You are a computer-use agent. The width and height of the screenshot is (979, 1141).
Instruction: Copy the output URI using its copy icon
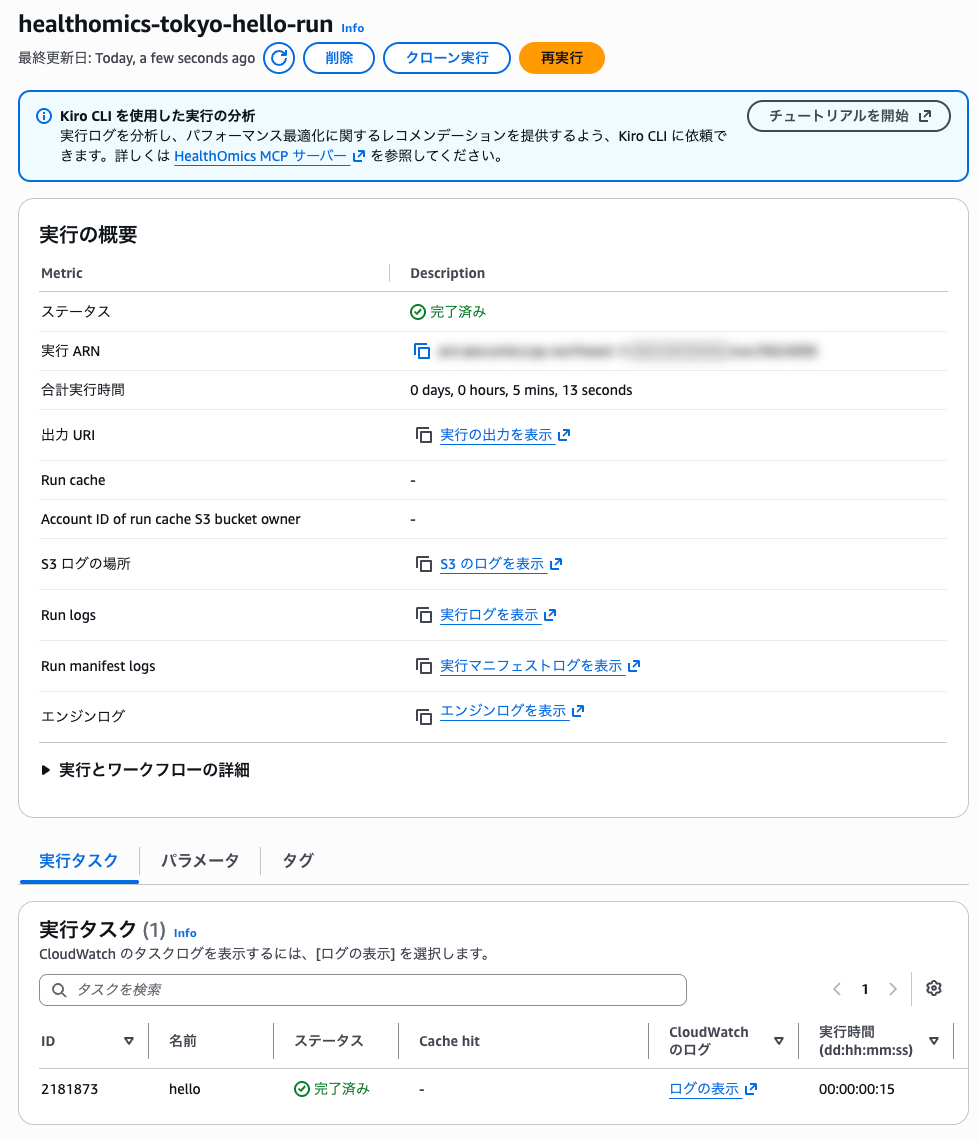(424, 435)
